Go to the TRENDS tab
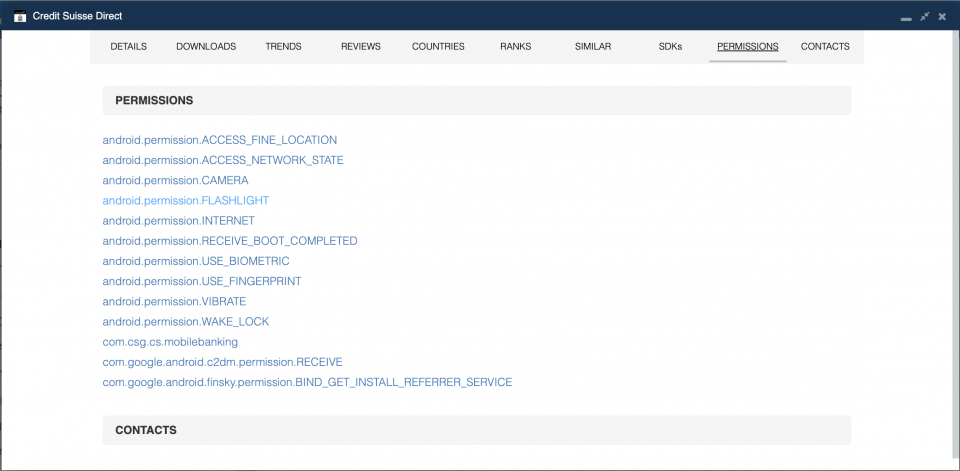Screen dimensions: 960x471 pyautogui.click(x=283, y=46)
